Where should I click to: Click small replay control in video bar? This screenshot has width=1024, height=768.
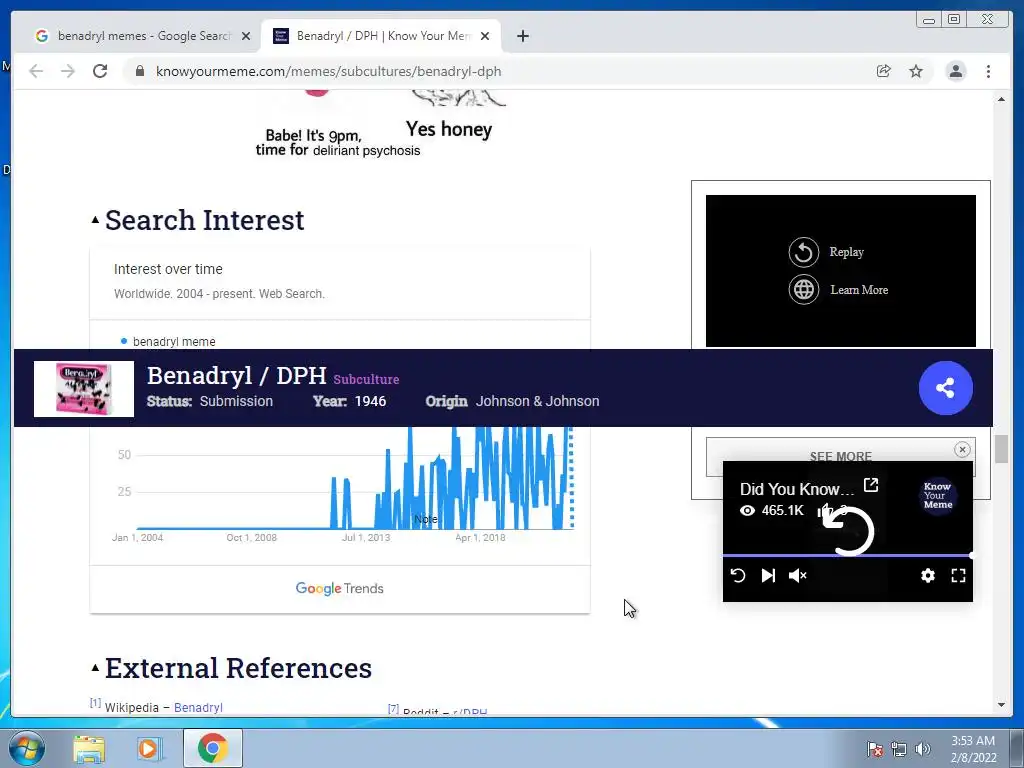pos(738,575)
